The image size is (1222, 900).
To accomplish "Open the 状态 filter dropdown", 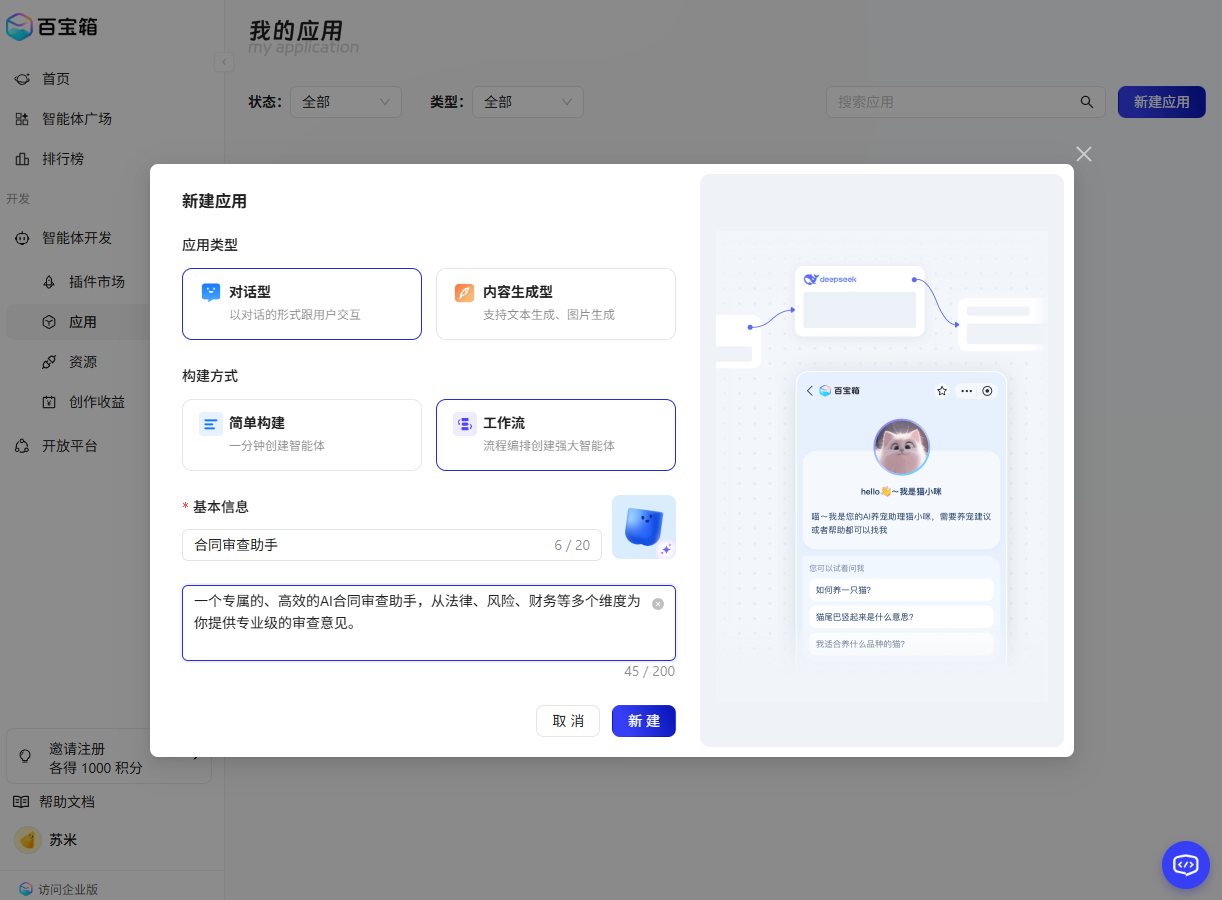I will [345, 102].
